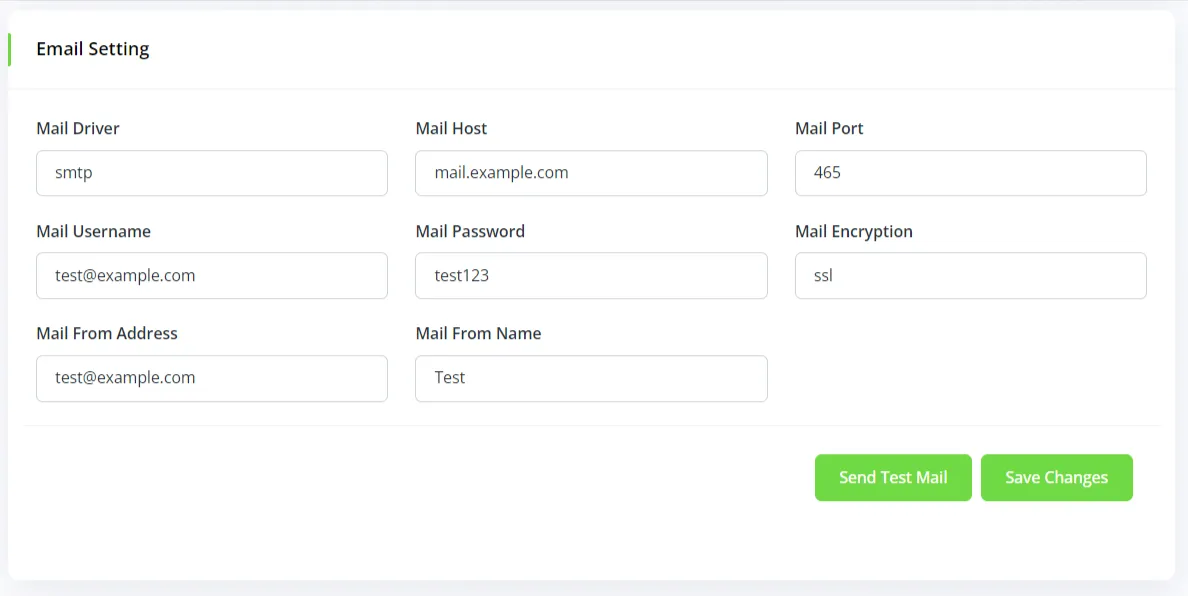Click the Mail Password label

tap(470, 231)
